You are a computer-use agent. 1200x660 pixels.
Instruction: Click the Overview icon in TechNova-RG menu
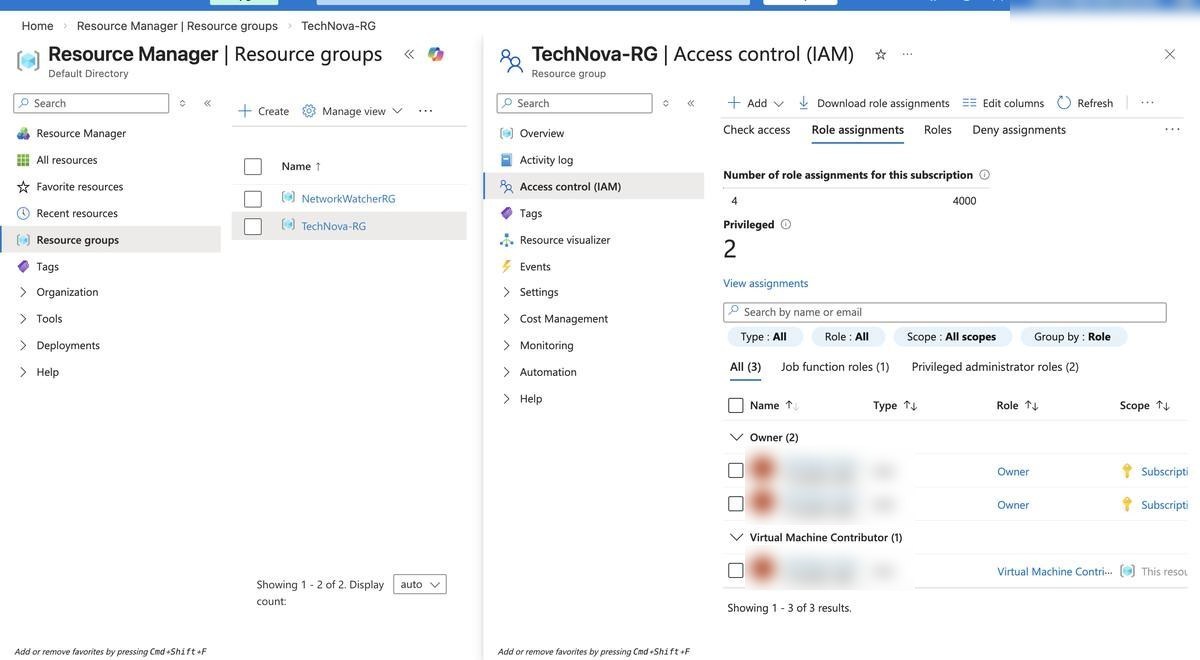coord(506,133)
